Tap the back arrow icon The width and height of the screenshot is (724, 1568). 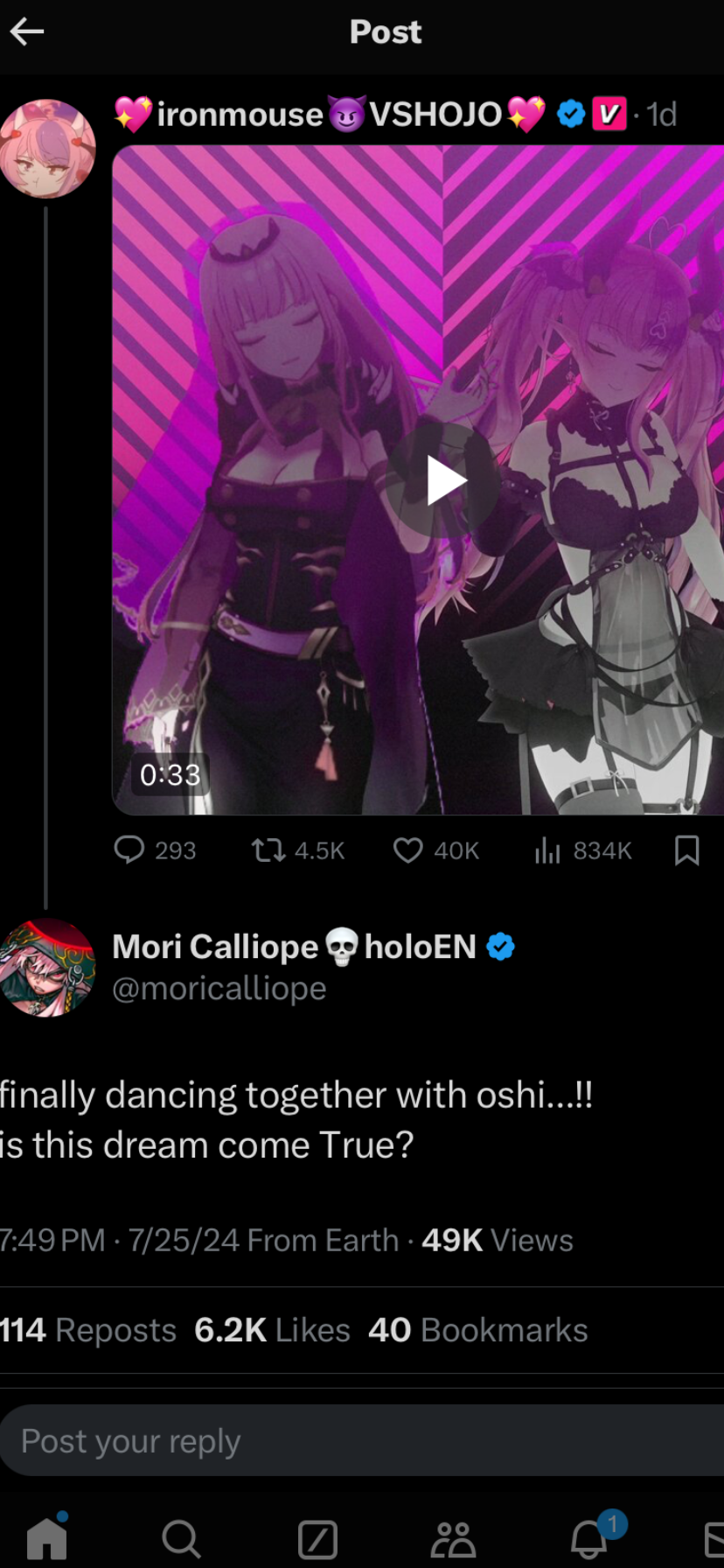point(26,32)
